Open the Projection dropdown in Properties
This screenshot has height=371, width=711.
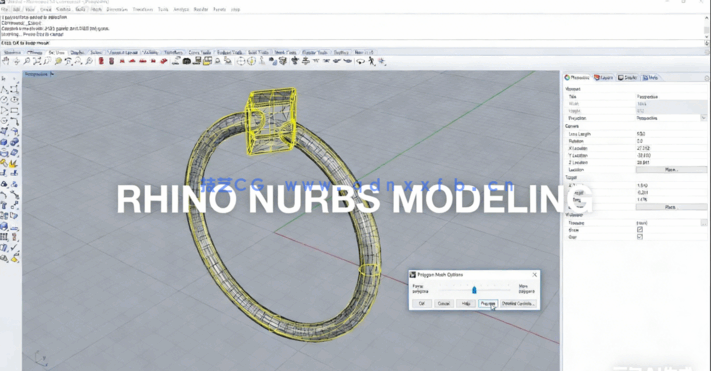(x=703, y=118)
